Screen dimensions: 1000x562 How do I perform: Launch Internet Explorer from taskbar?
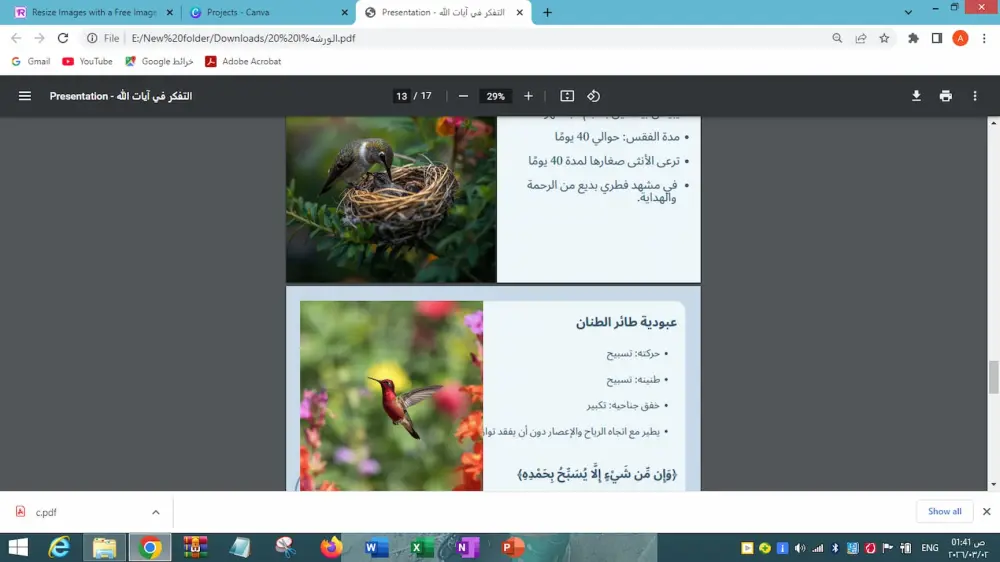(x=59, y=547)
